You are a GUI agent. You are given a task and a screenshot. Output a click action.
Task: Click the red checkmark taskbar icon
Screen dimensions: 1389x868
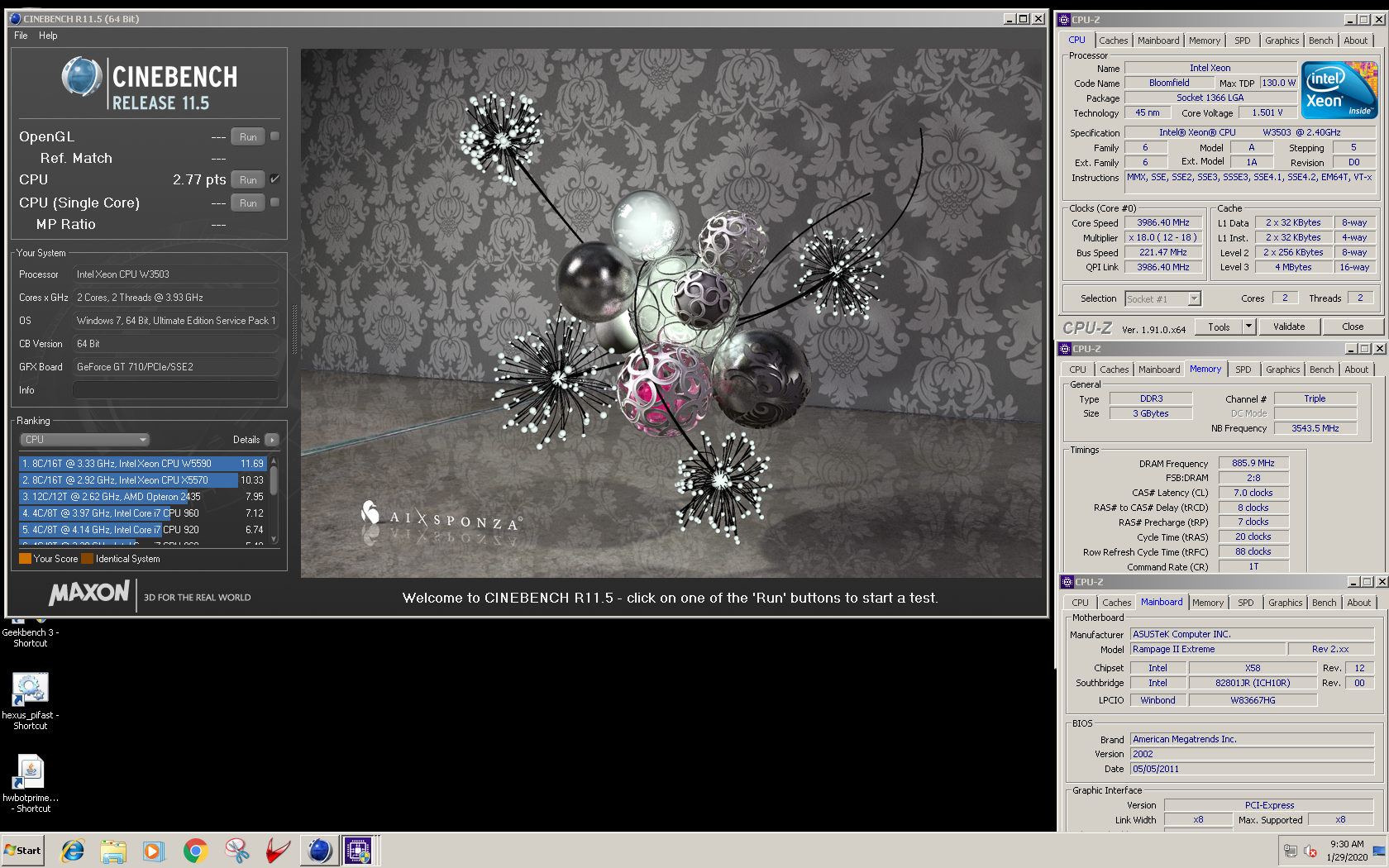278,850
